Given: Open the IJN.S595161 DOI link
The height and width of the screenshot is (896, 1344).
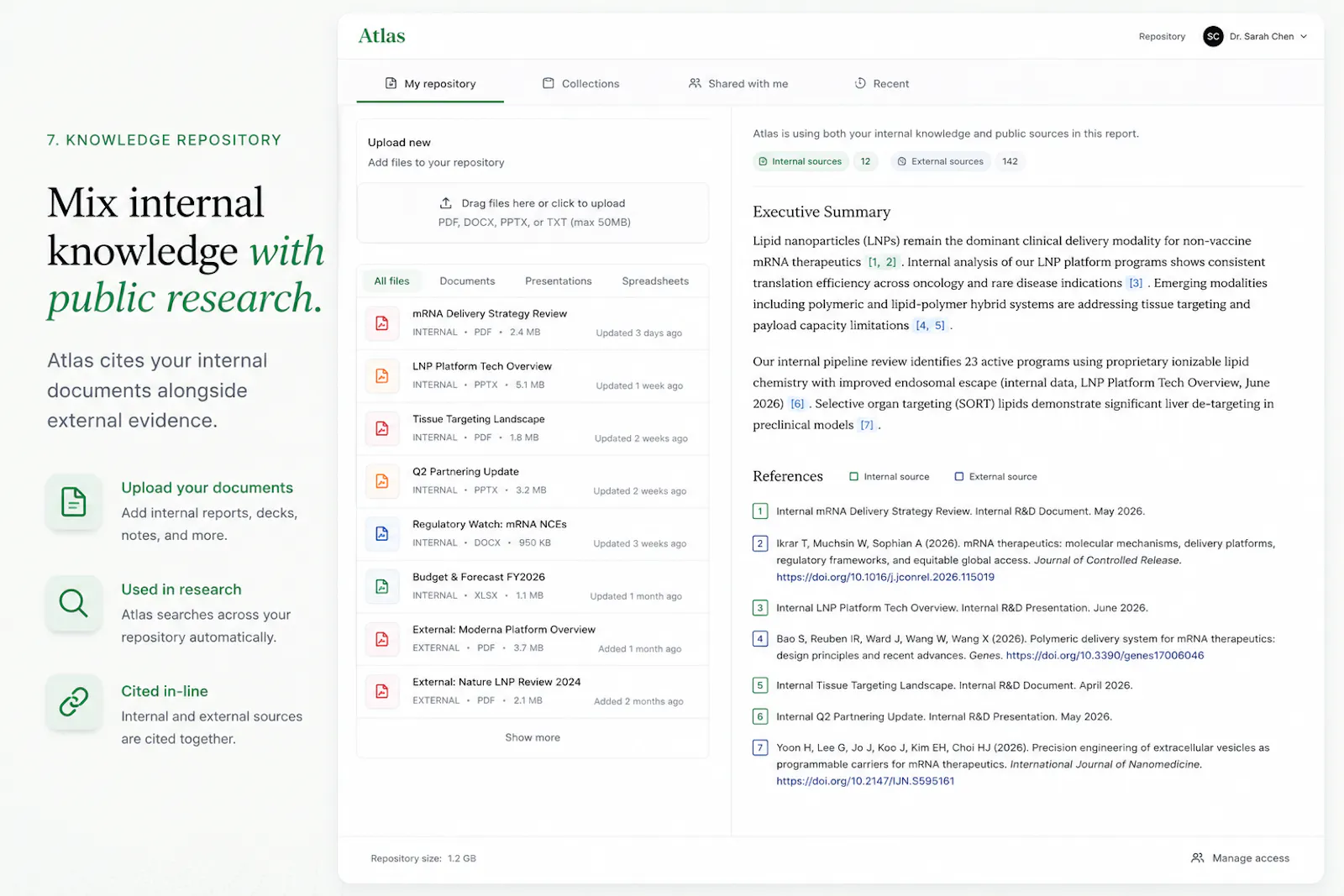Looking at the screenshot, I should point(865,781).
